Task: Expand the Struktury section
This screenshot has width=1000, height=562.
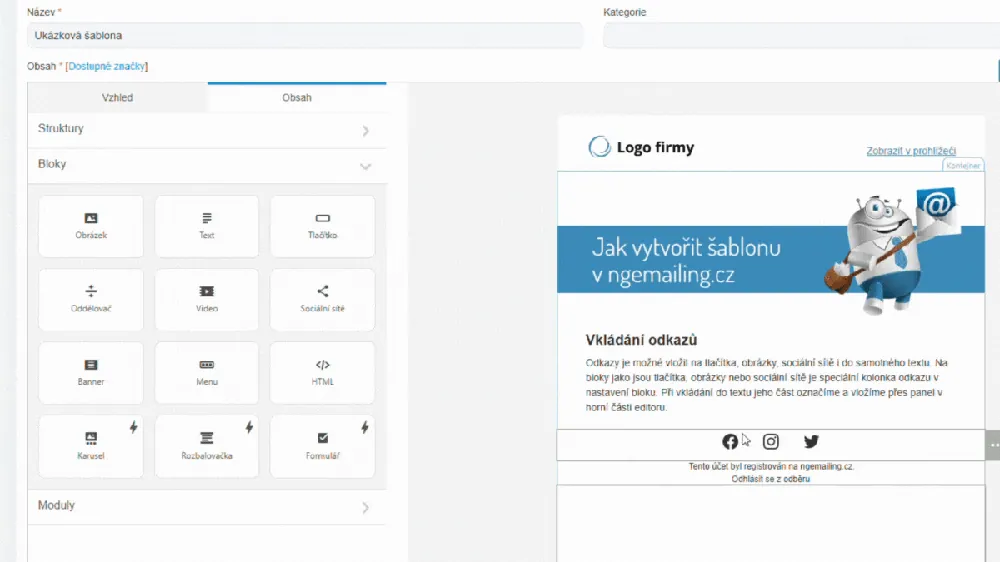Action: [206, 130]
